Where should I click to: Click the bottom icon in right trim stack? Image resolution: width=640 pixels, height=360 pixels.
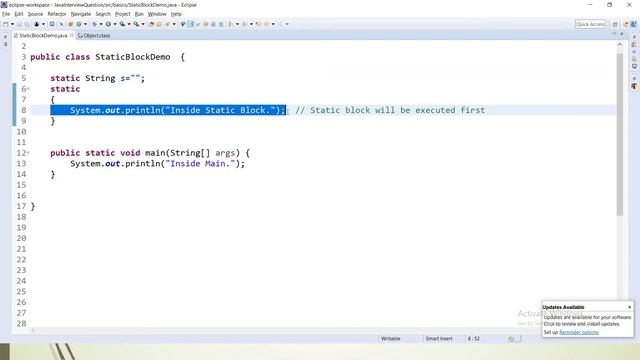[634, 86]
